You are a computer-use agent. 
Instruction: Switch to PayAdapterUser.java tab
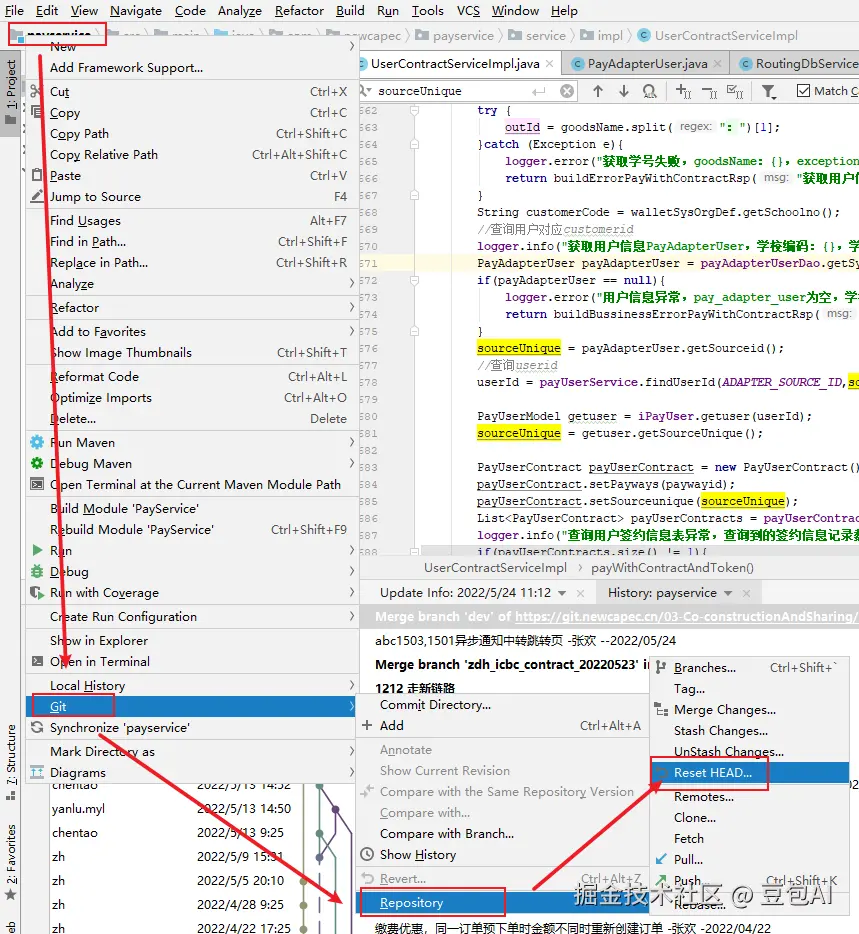pyautogui.click(x=646, y=64)
